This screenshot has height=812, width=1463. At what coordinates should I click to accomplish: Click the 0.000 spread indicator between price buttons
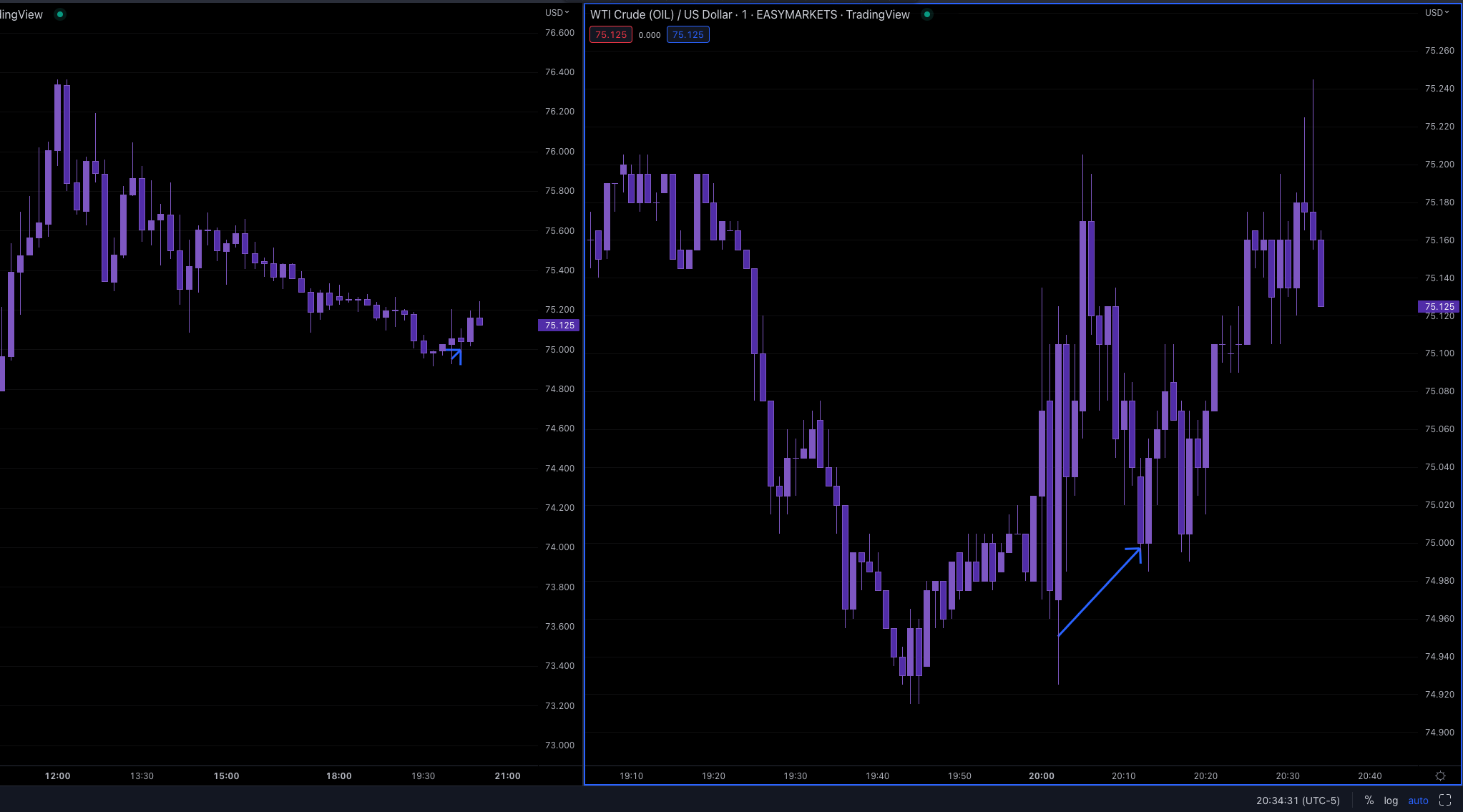tap(650, 34)
